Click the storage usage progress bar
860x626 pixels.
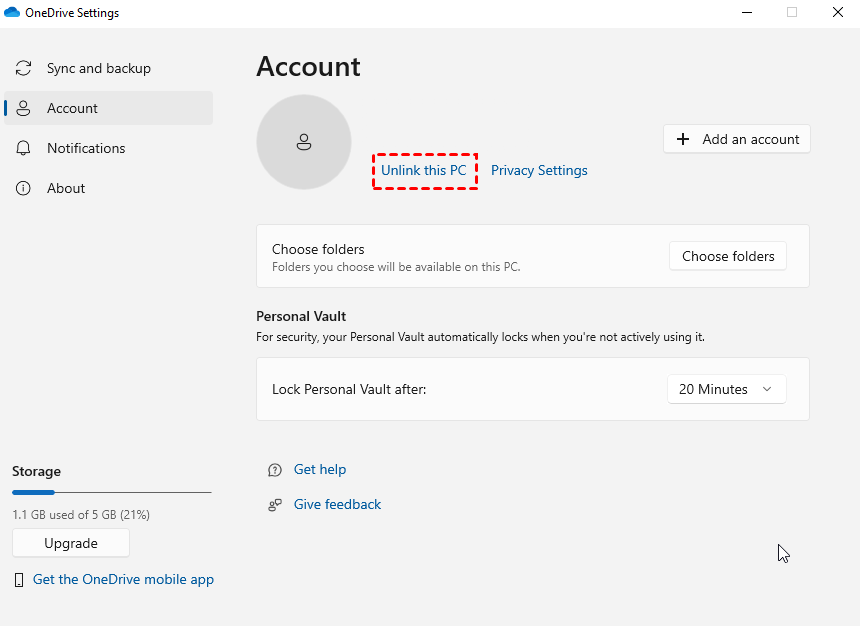tap(111, 492)
